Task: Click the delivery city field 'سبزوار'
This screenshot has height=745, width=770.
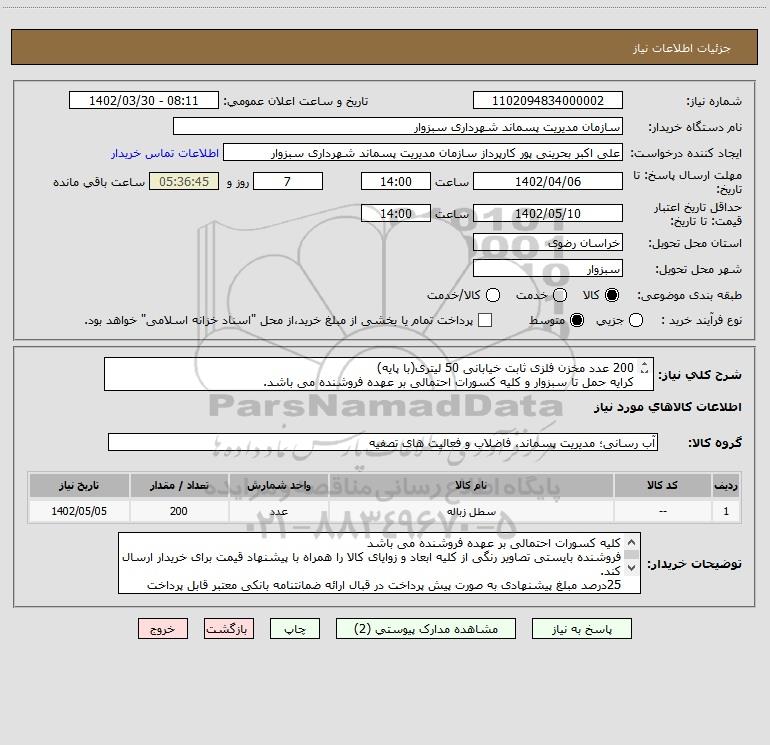Action: [548, 269]
